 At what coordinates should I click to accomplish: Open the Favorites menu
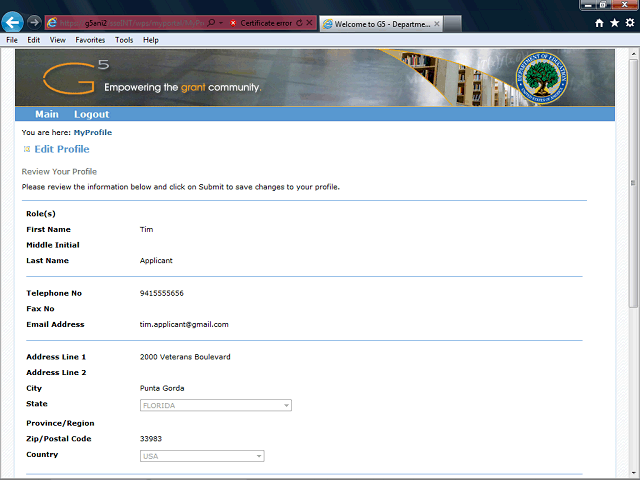tap(90, 40)
